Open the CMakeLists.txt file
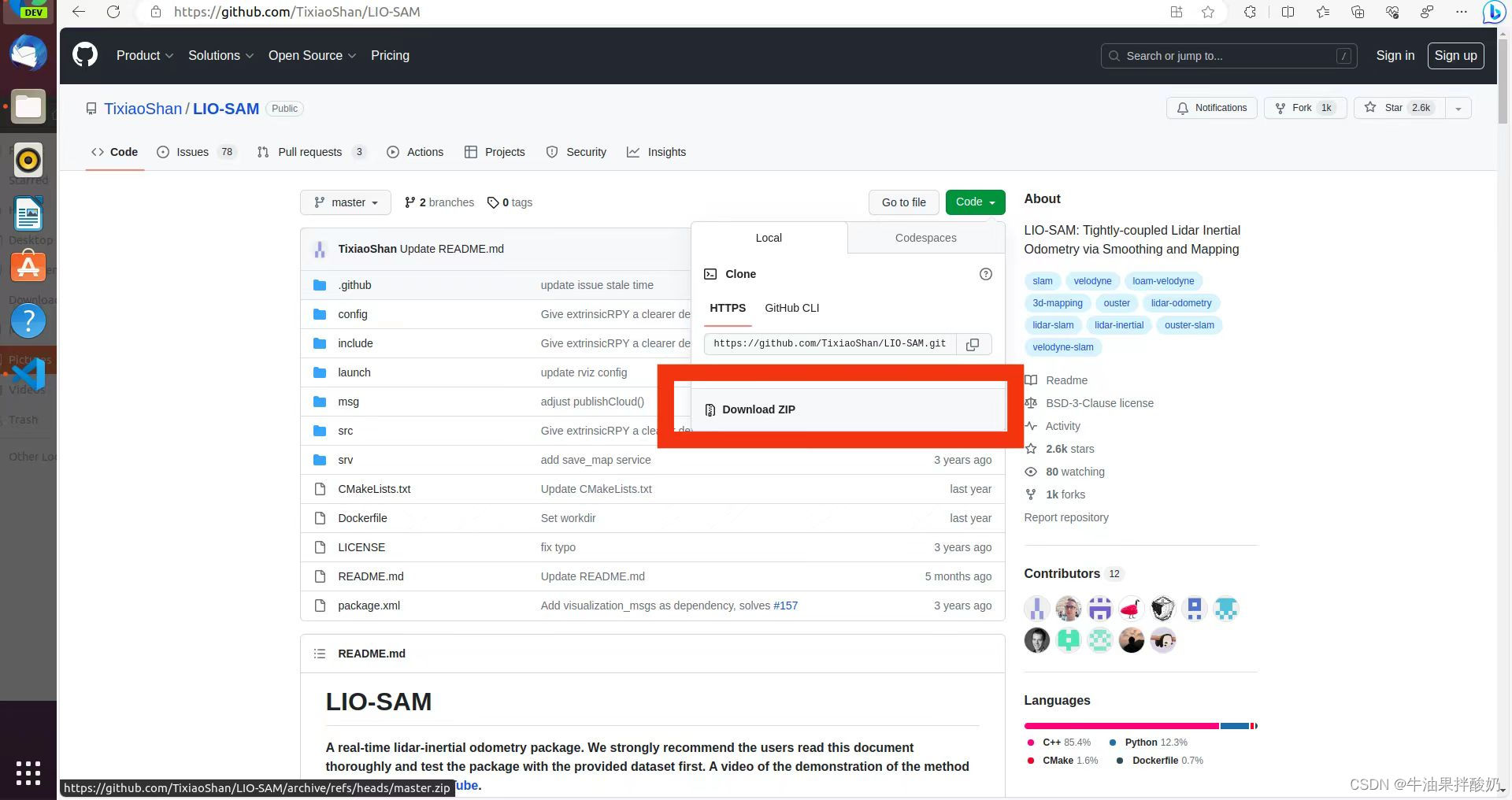1512x800 pixels. pyautogui.click(x=374, y=489)
